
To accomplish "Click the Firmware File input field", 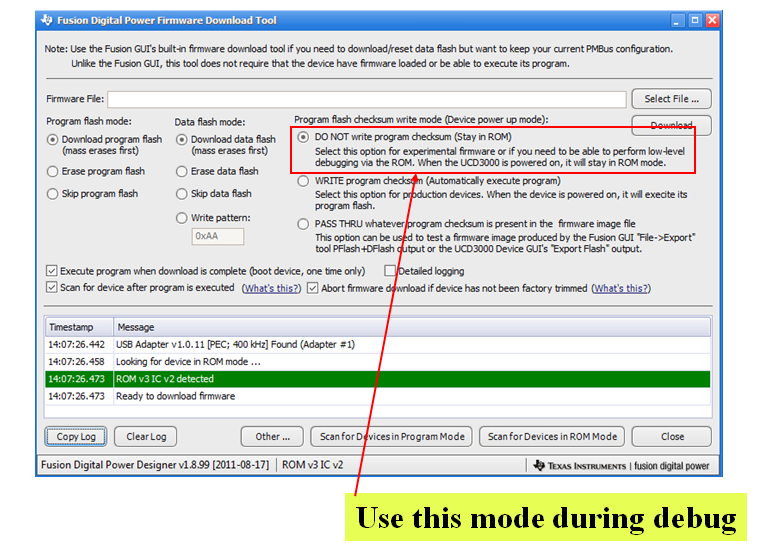I will point(367,99).
